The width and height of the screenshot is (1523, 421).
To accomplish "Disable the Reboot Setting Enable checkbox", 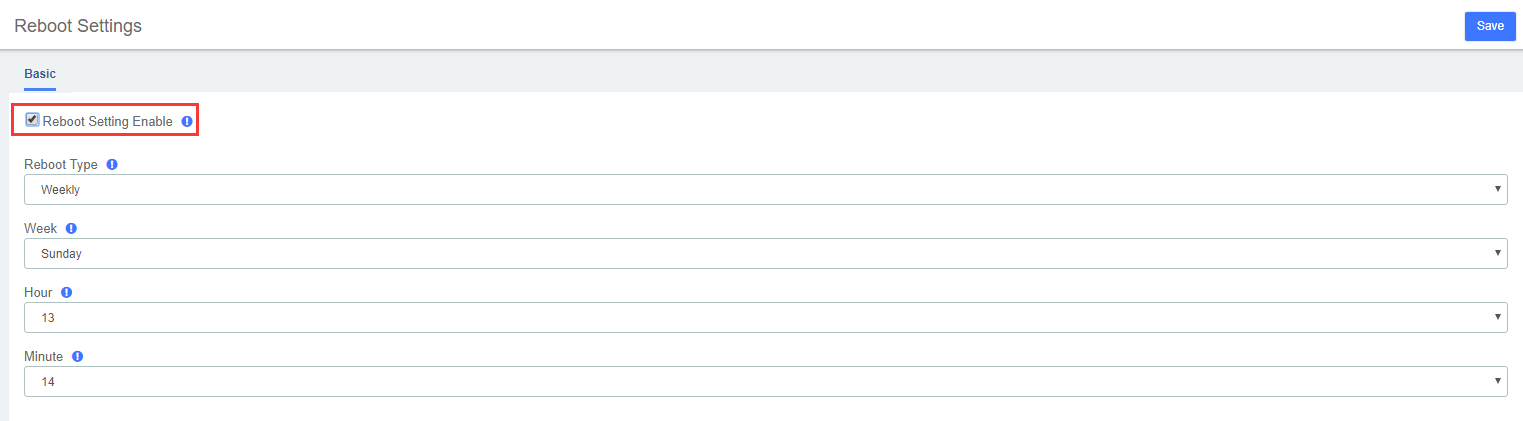I will [x=32, y=120].
